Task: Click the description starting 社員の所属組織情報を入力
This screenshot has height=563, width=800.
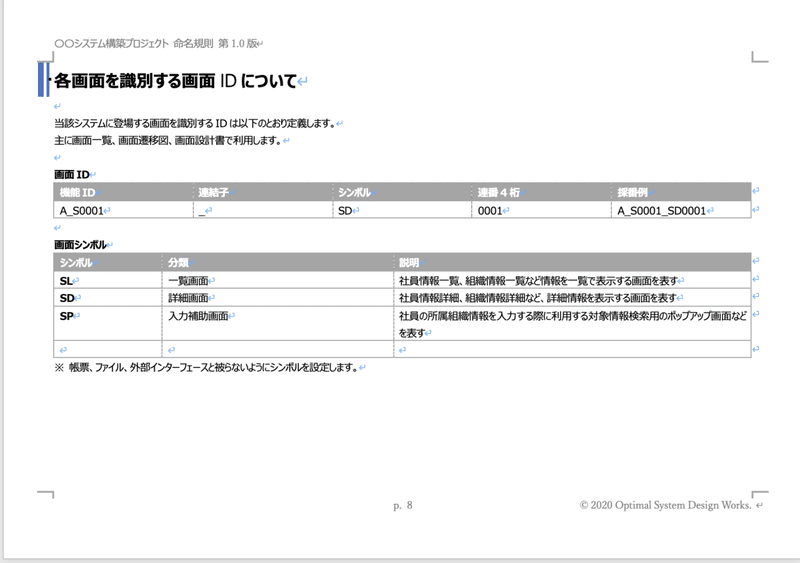Action: pyautogui.click(x=572, y=324)
